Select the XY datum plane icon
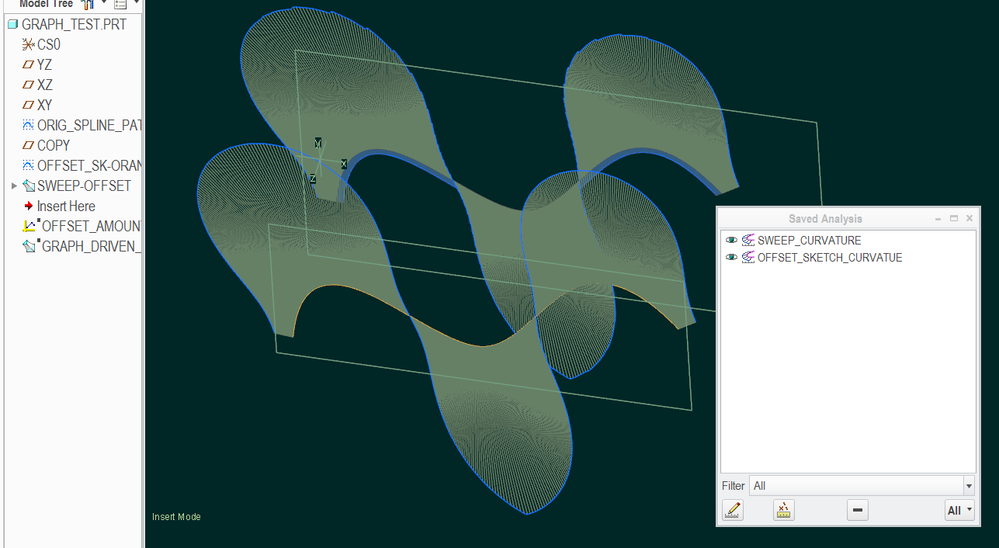This screenshot has width=999, height=548. click(28, 105)
